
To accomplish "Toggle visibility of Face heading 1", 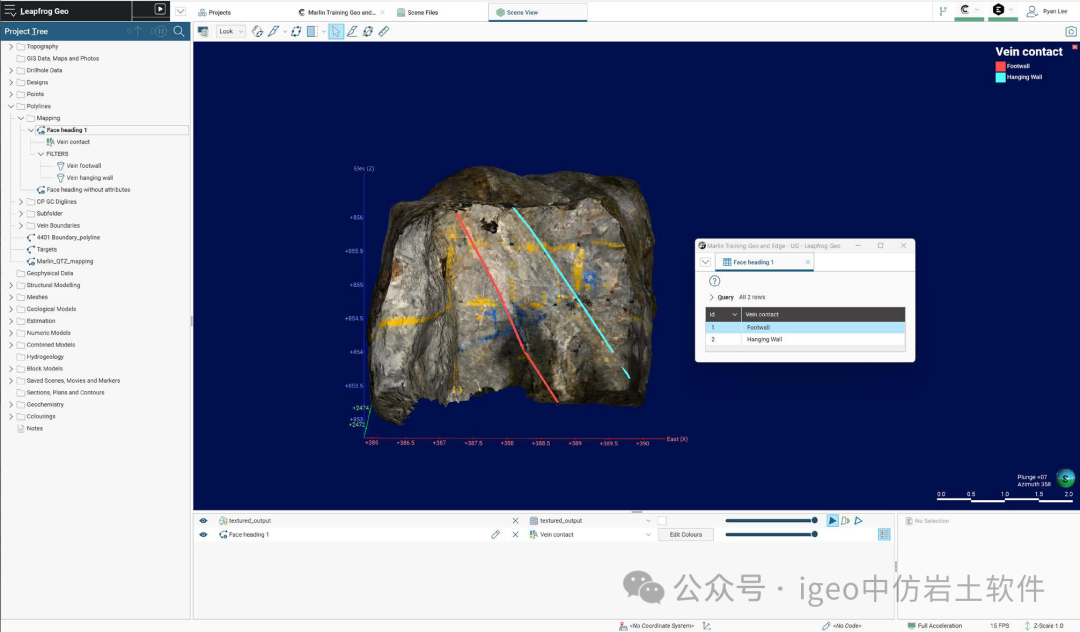I will tap(203, 535).
